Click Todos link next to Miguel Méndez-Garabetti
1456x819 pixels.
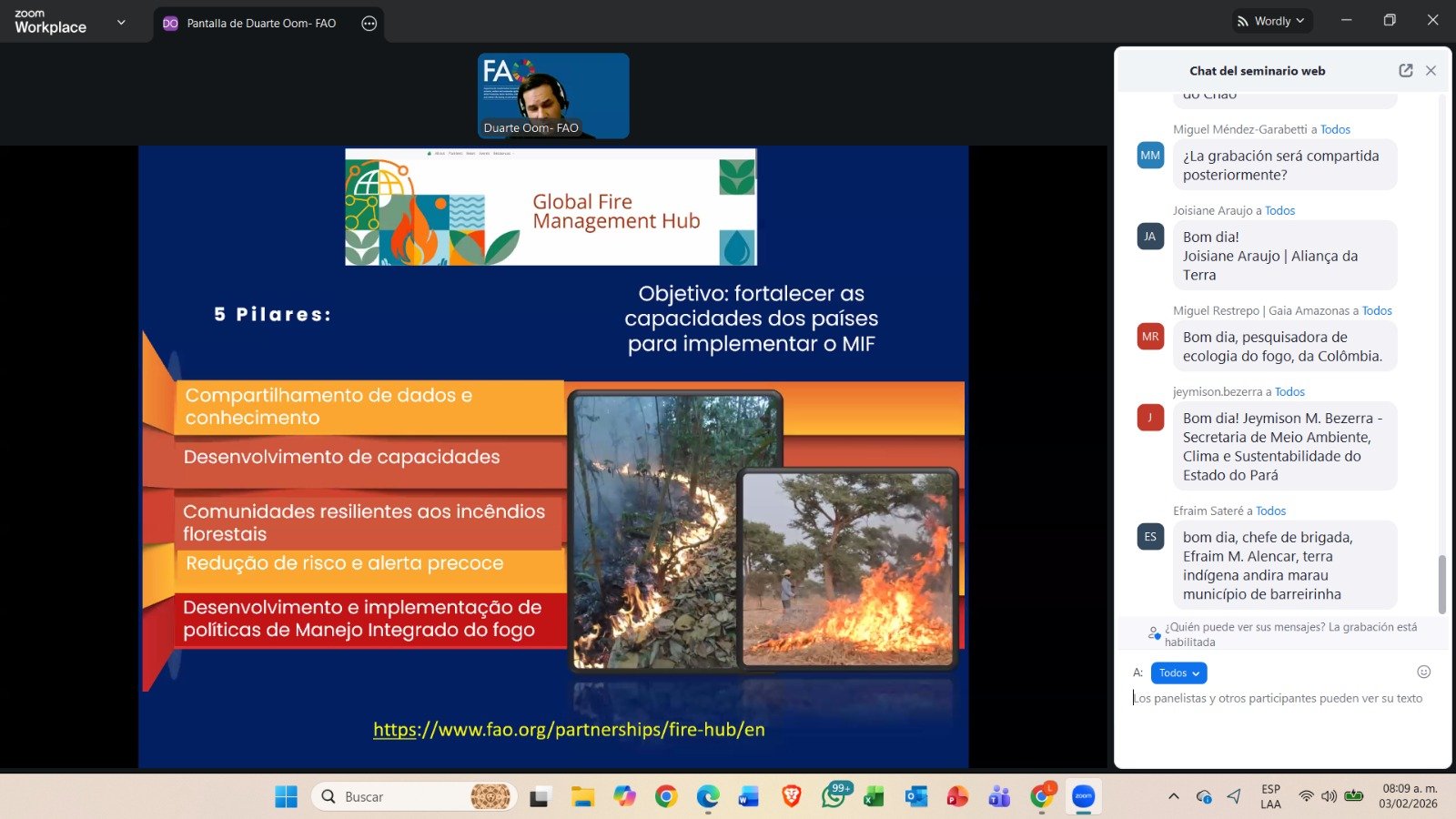click(x=1335, y=129)
